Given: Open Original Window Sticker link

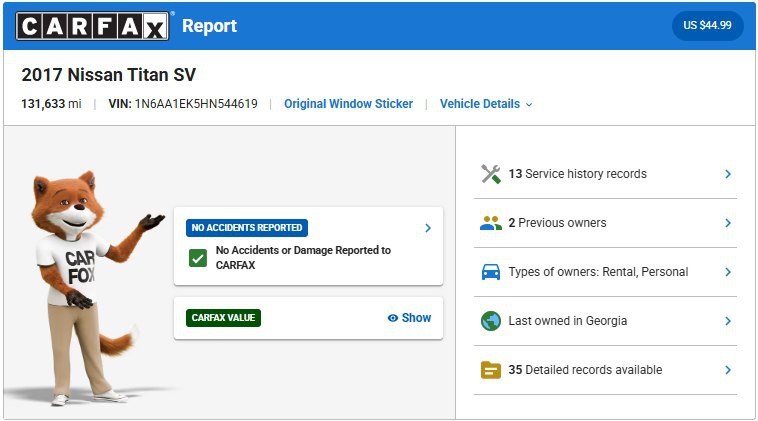Looking at the screenshot, I should coord(348,104).
